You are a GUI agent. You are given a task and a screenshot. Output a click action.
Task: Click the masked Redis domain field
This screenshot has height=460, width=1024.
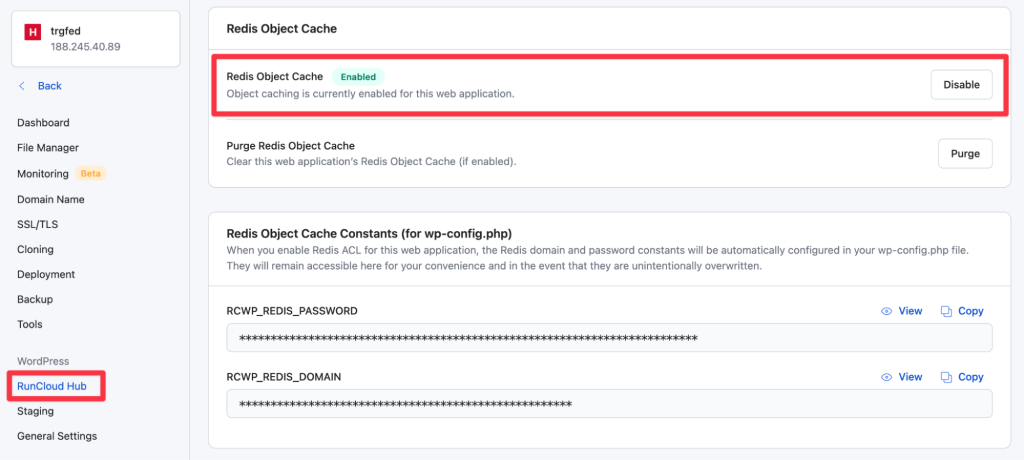pos(609,404)
